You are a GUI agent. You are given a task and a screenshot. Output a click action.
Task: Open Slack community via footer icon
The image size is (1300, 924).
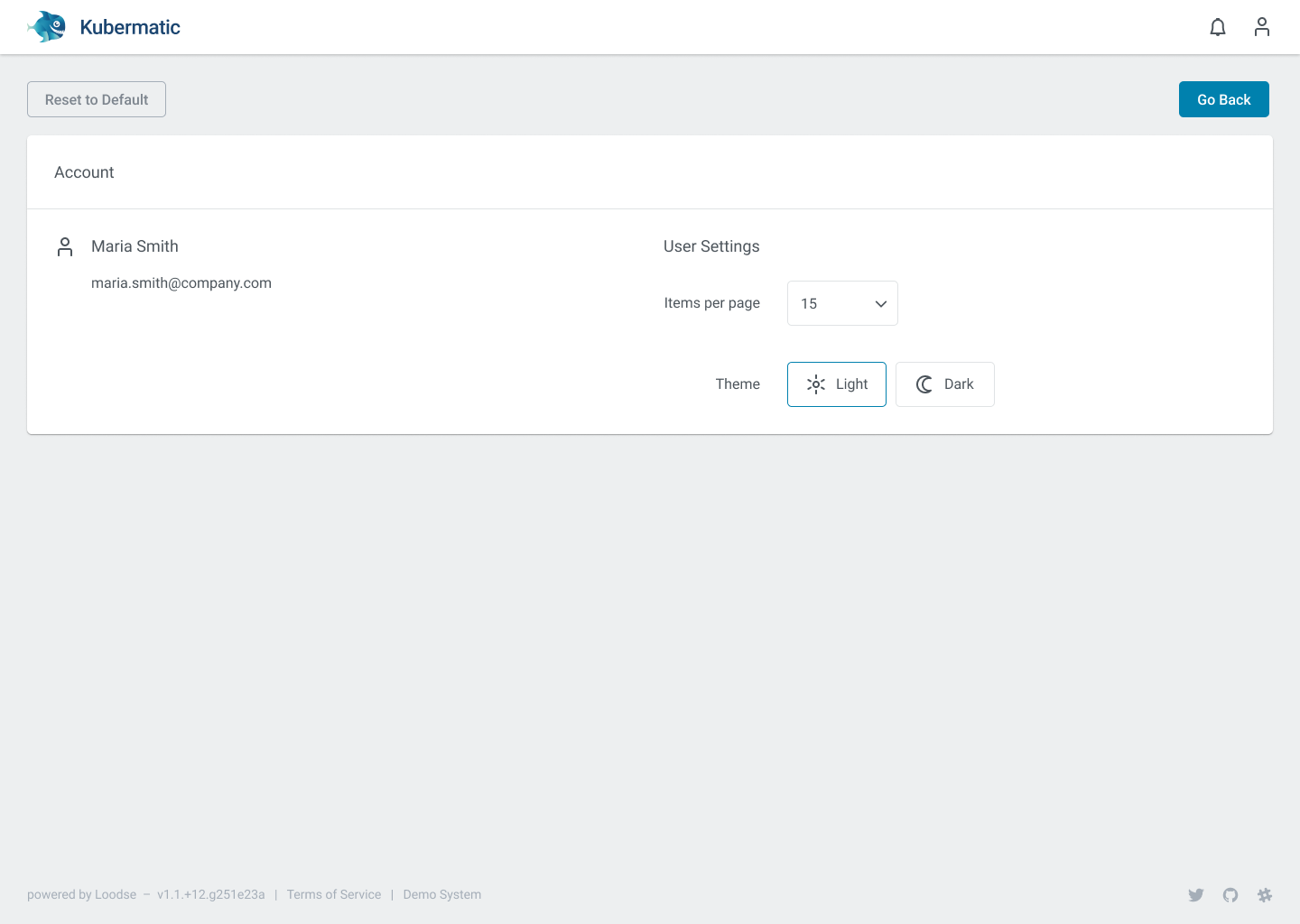1265,894
